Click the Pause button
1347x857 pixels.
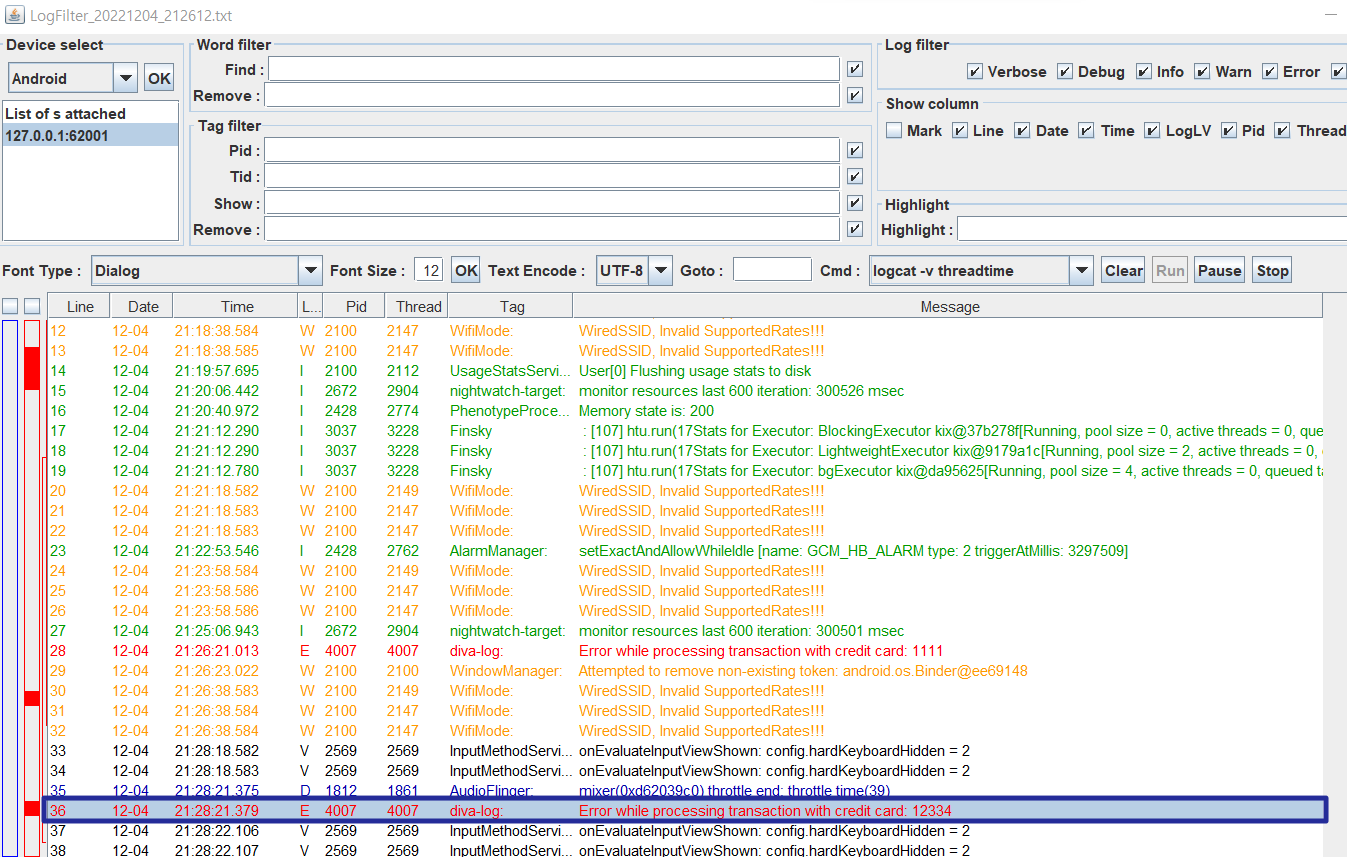tap(1219, 270)
